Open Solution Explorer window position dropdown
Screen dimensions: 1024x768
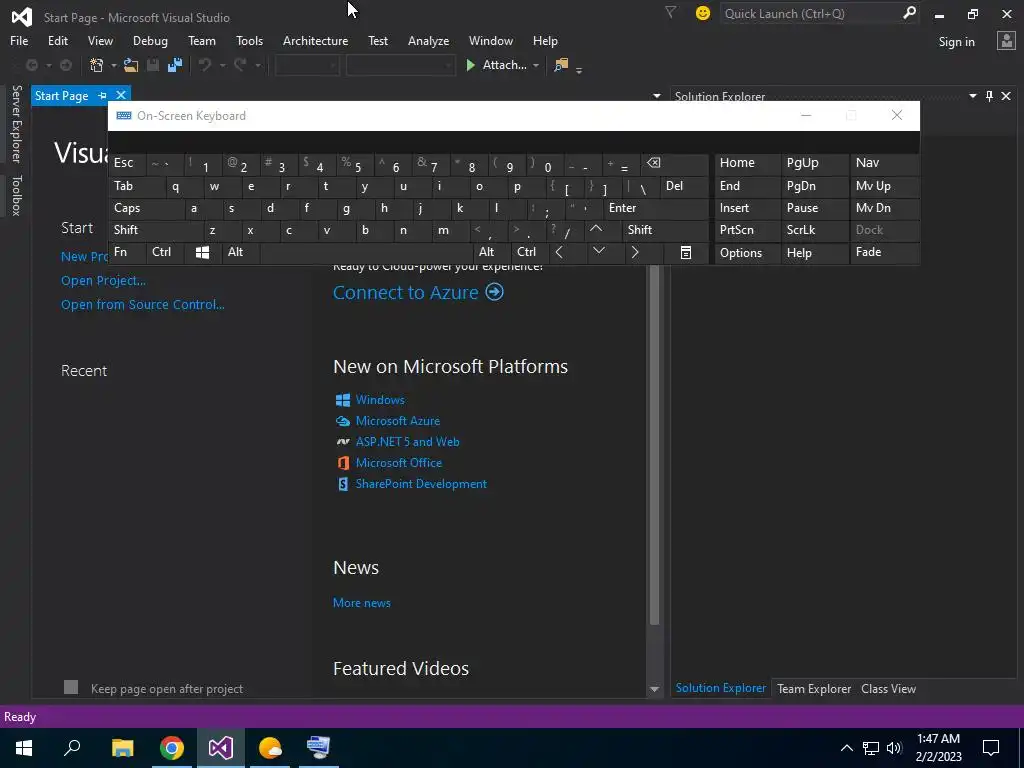973,96
